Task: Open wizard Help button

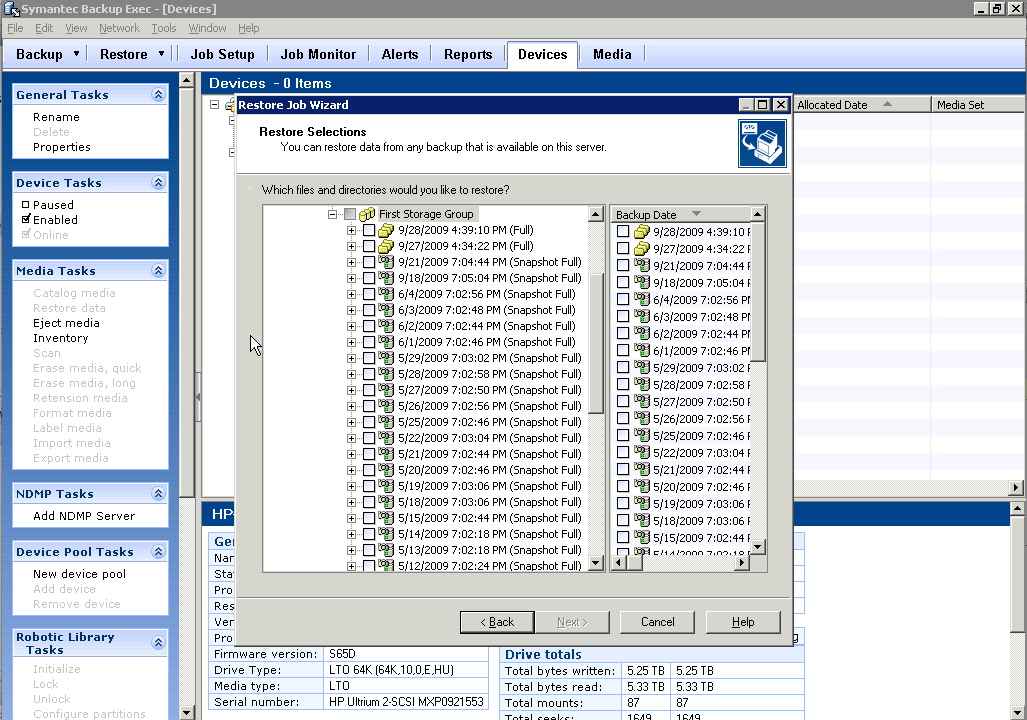Action: [743, 622]
